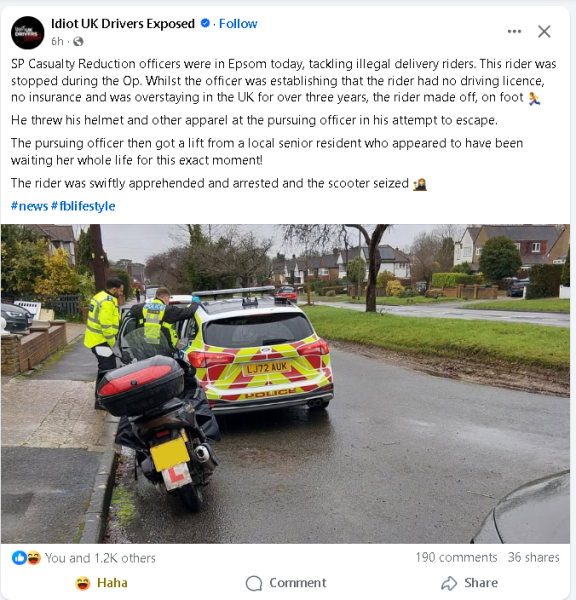Click the speech bubble comment icon

(x=254, y=584)
